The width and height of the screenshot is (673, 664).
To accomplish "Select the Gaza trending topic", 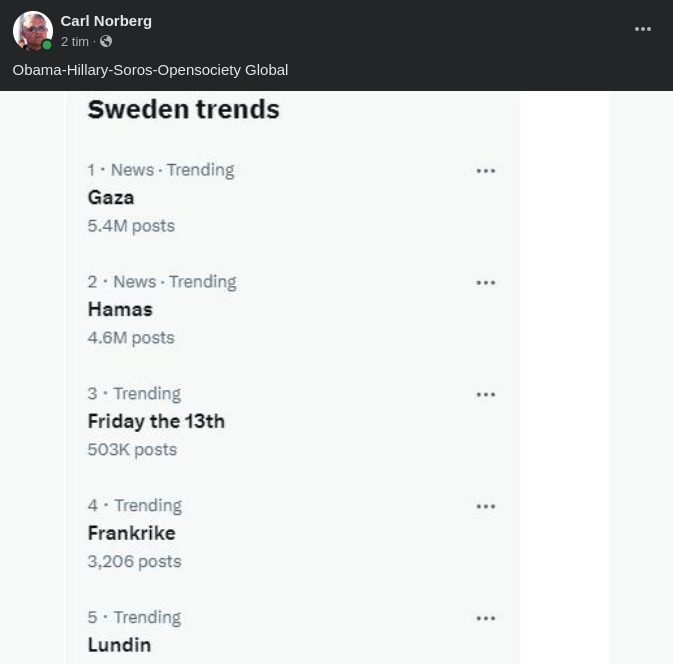I will [x=111, y=198].
